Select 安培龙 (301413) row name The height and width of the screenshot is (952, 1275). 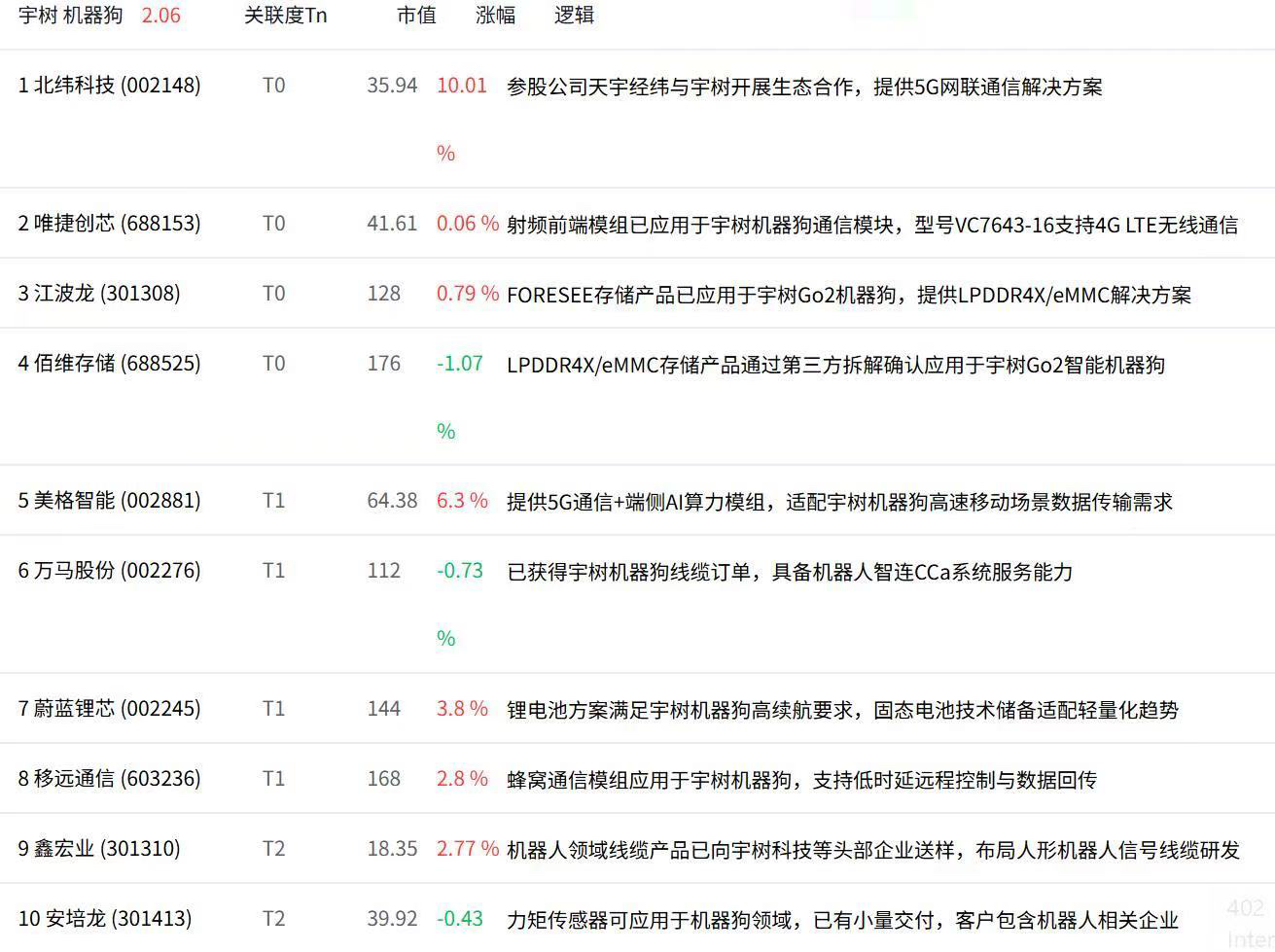[x=105, y=919]
